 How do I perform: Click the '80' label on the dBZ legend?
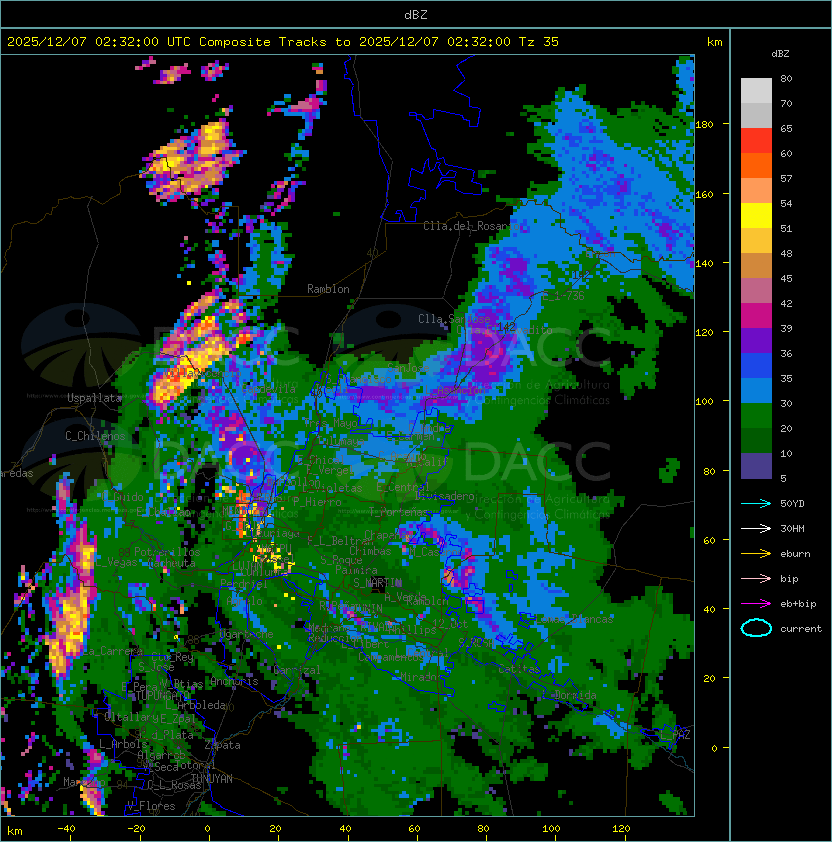(786, 78)
